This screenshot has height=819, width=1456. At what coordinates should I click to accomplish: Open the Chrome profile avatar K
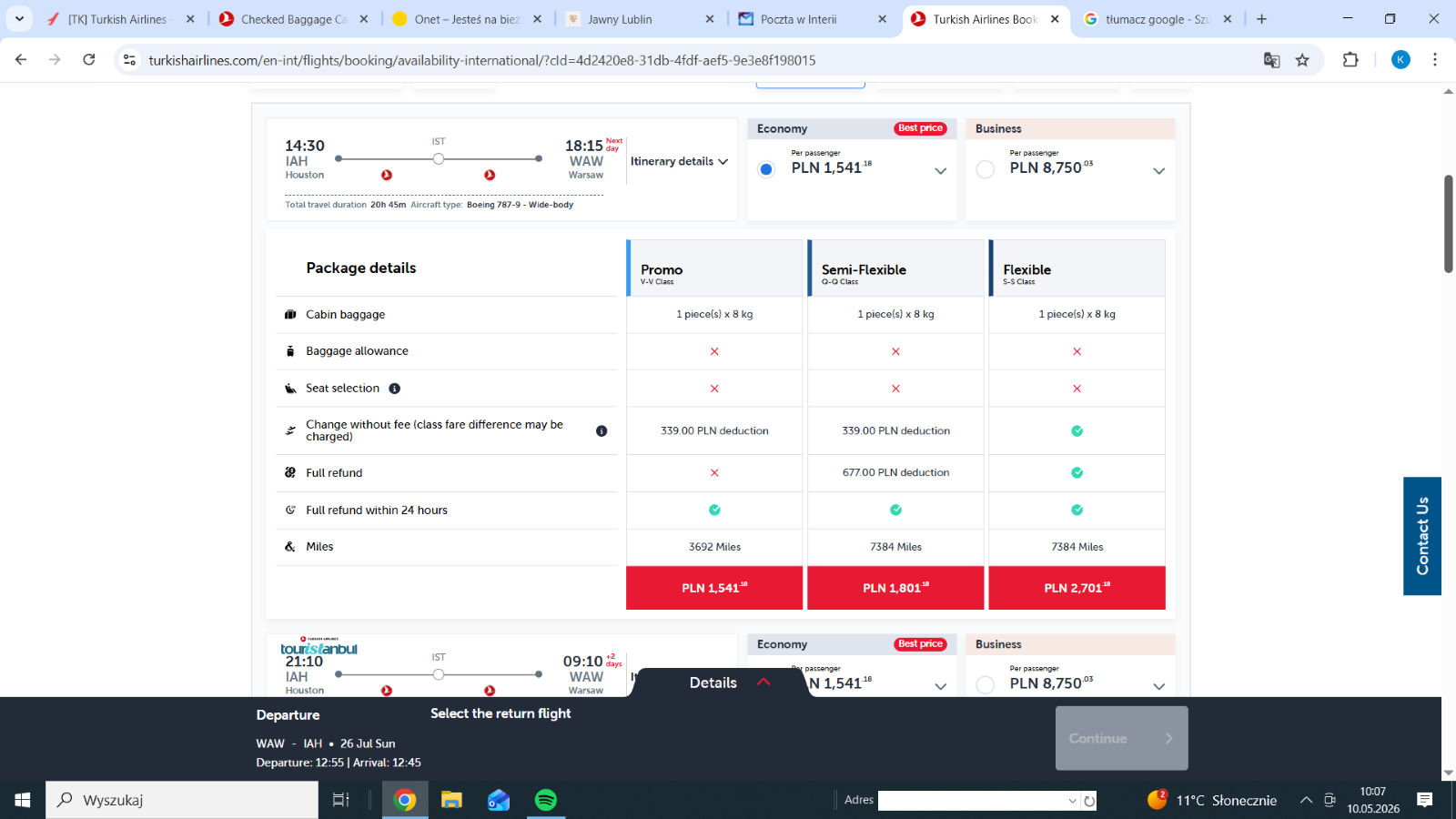coord(1400,60)
